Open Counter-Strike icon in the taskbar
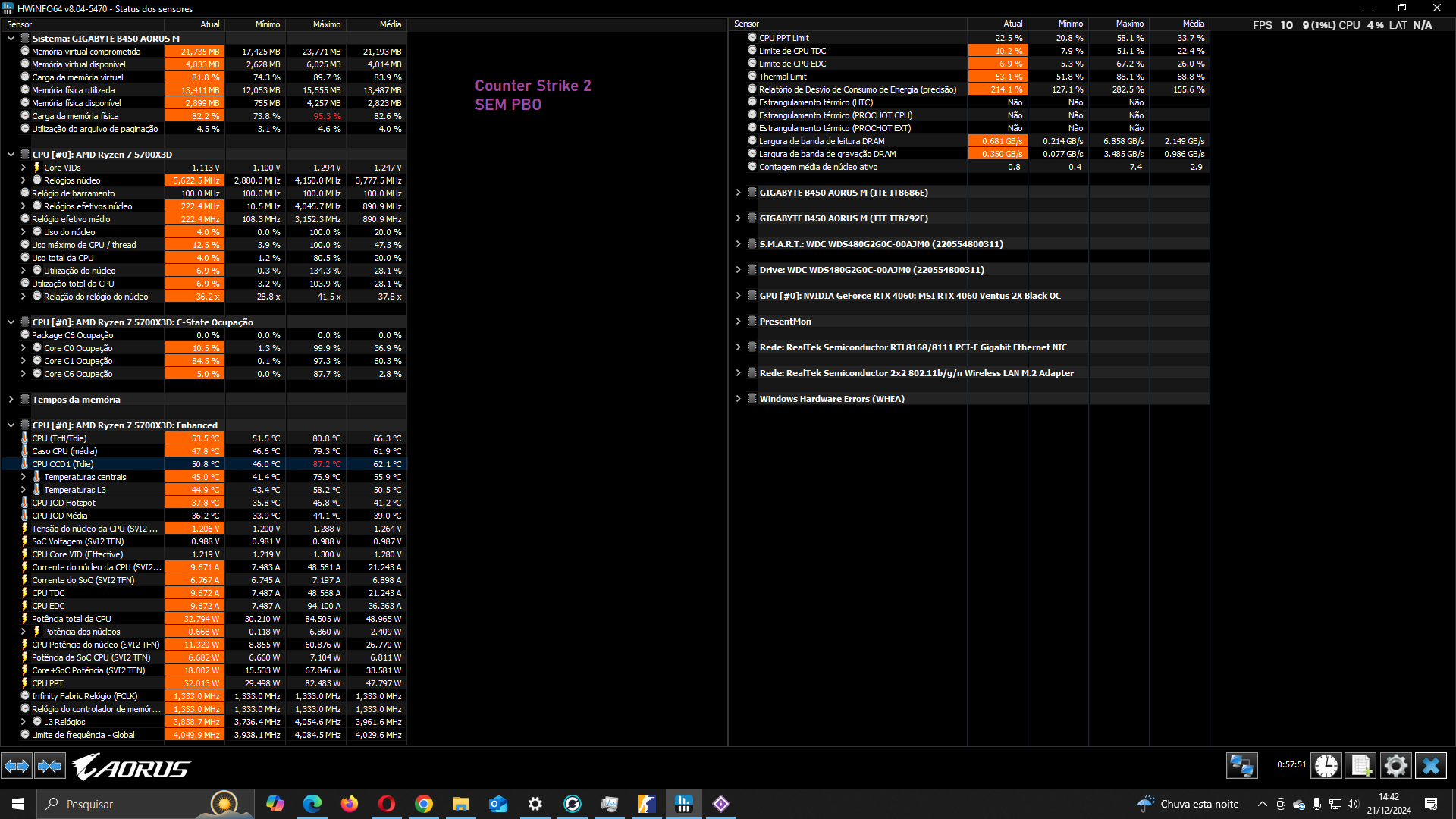The height and width of the screenshot is (819, 1456). (646, 804)
